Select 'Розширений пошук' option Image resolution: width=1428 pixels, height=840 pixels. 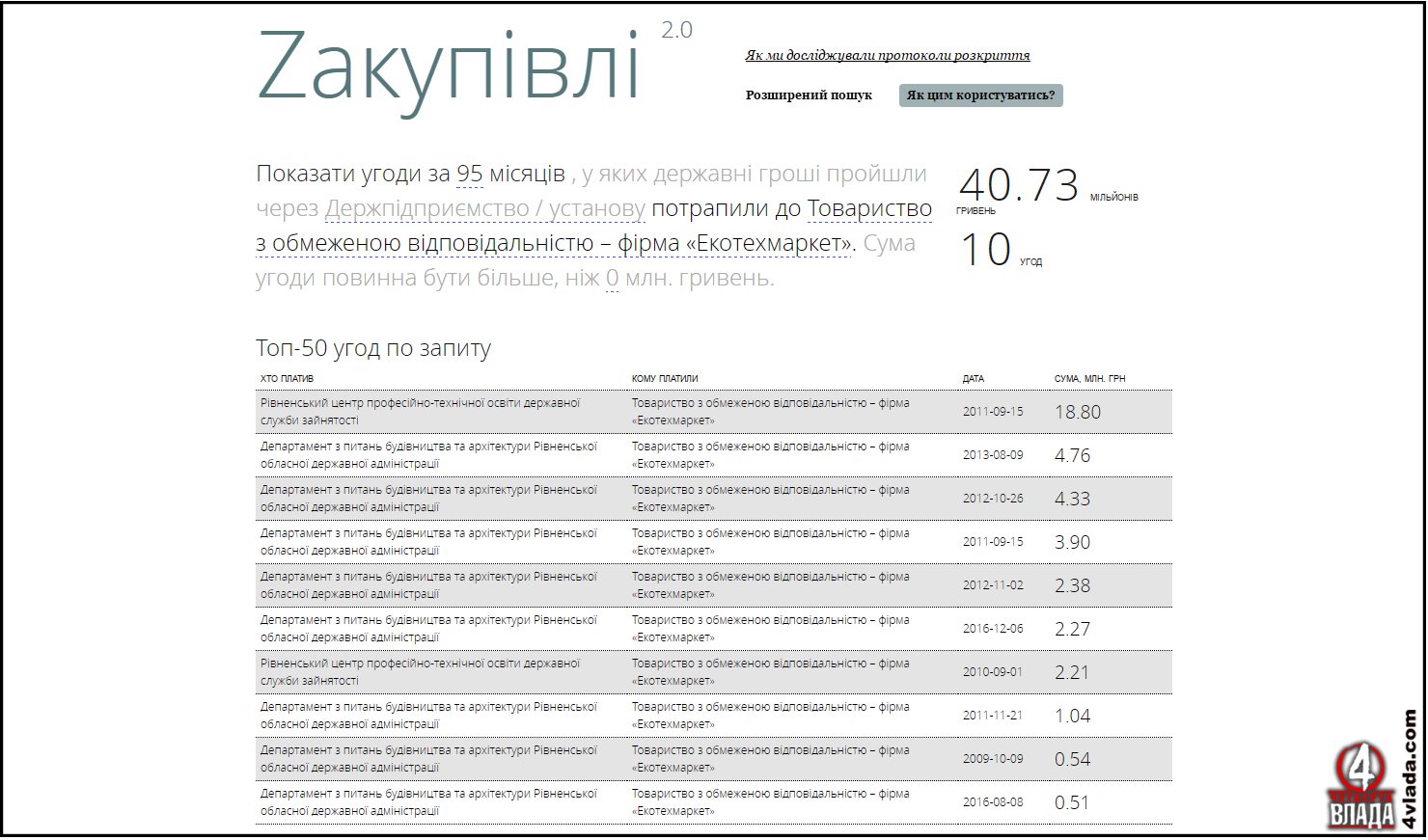coord(809,95)
